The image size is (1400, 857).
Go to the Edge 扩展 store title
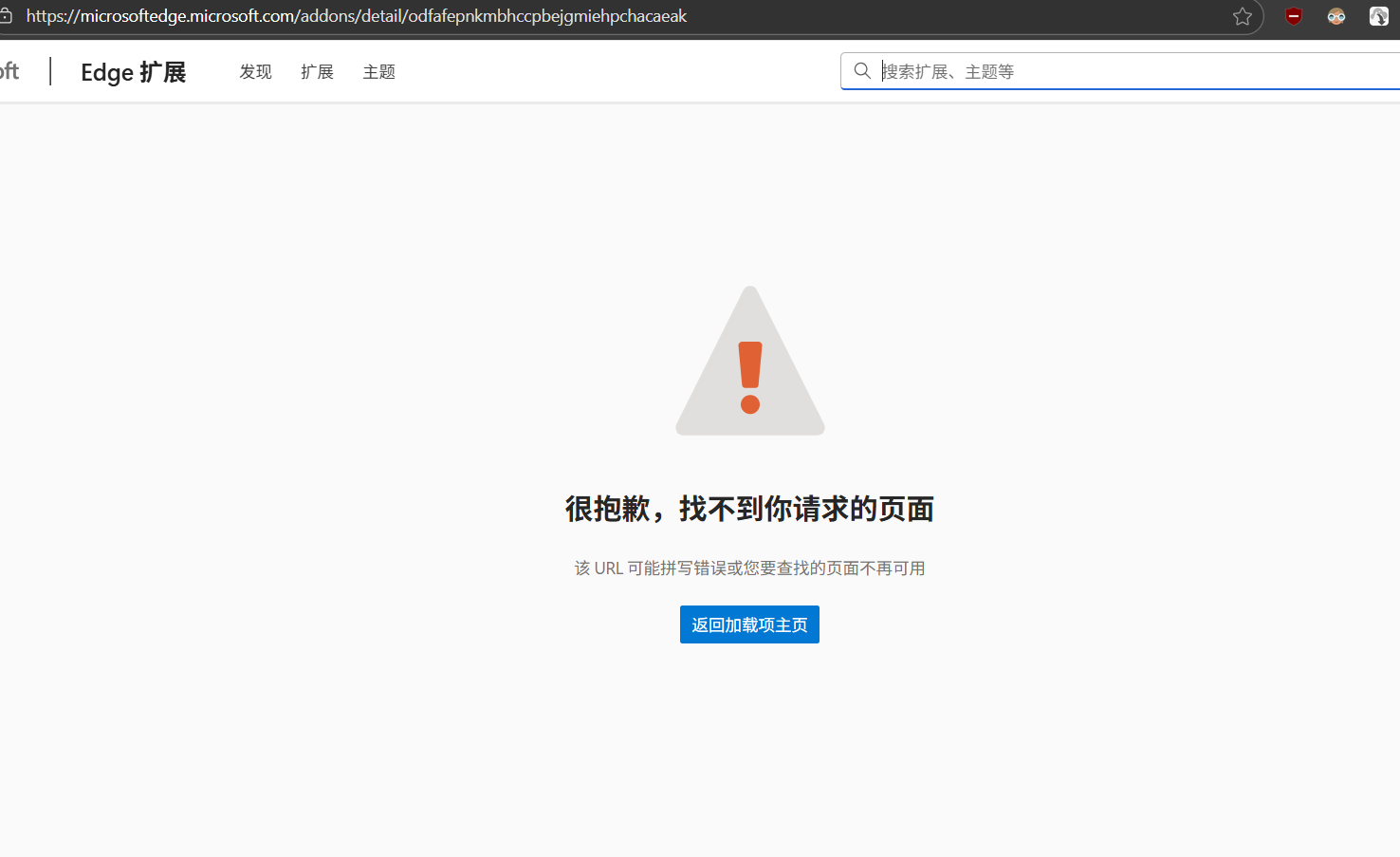tap(133, 72)
